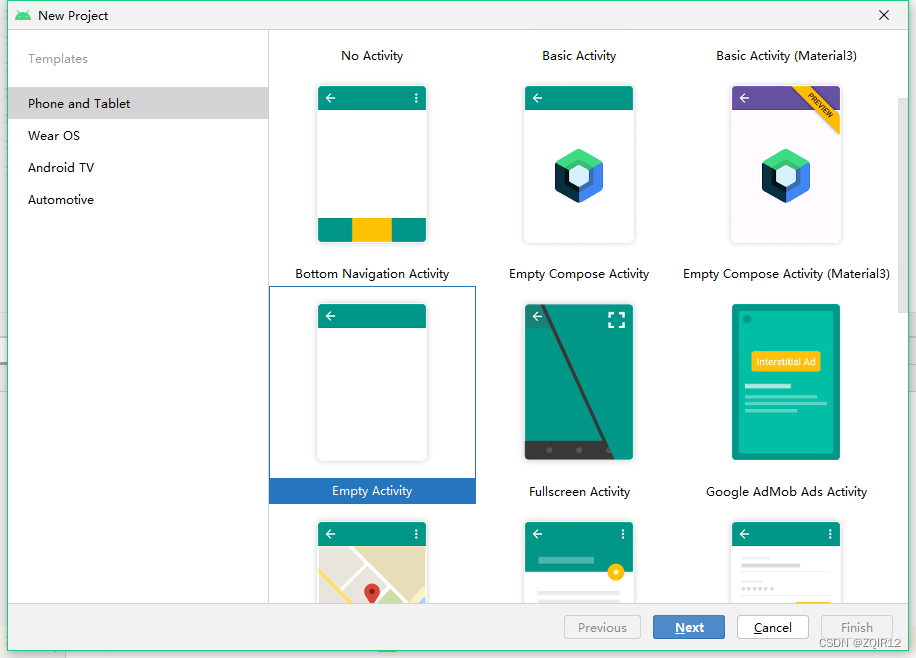This screenshot has width=916, height=658.
Task: Pick the Fullscreen Activity template thumbnail
Action: (x=579, y=382)
